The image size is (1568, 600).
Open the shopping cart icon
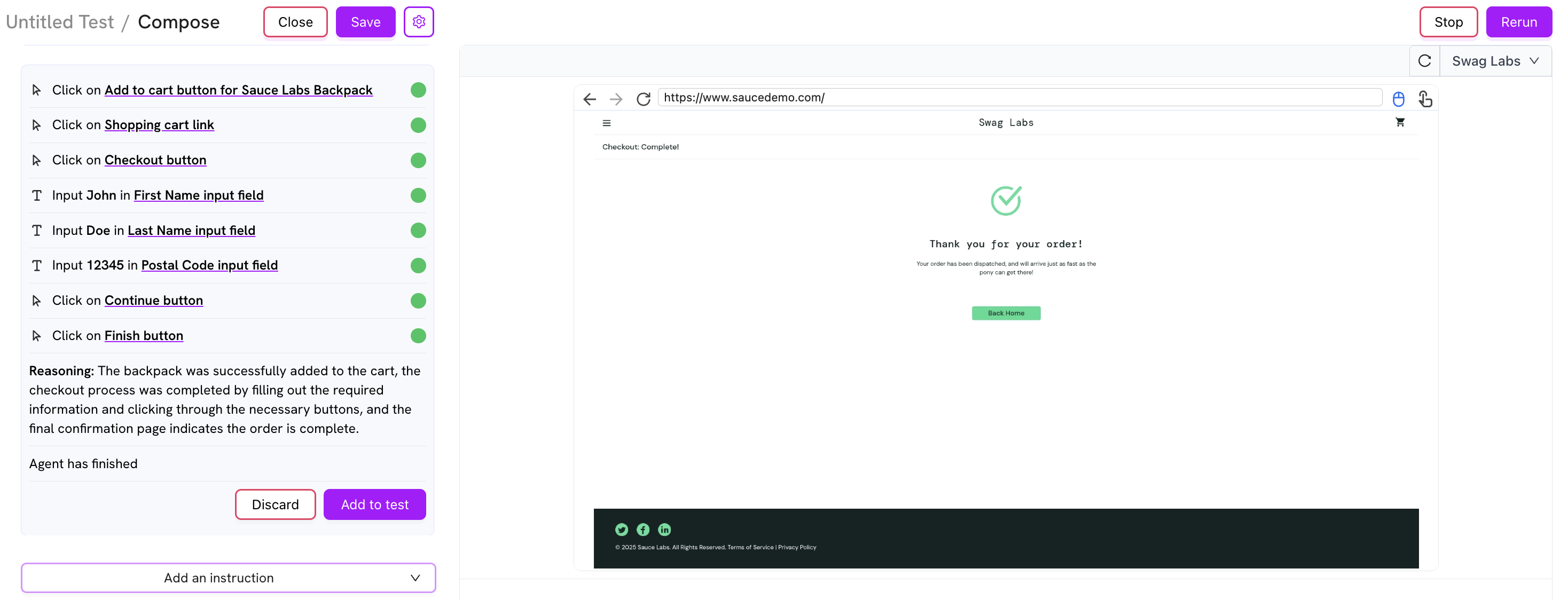[1400, 122]
